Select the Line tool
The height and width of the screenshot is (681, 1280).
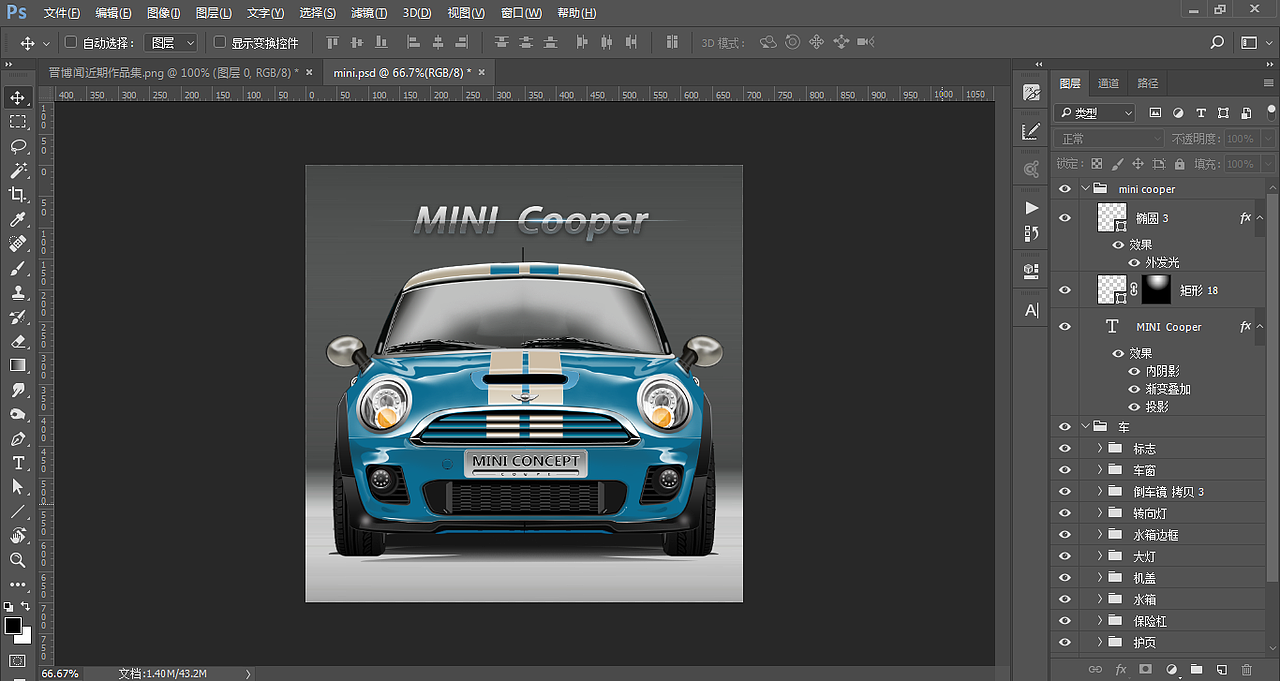pyautogui.click(x=18, y=512)
